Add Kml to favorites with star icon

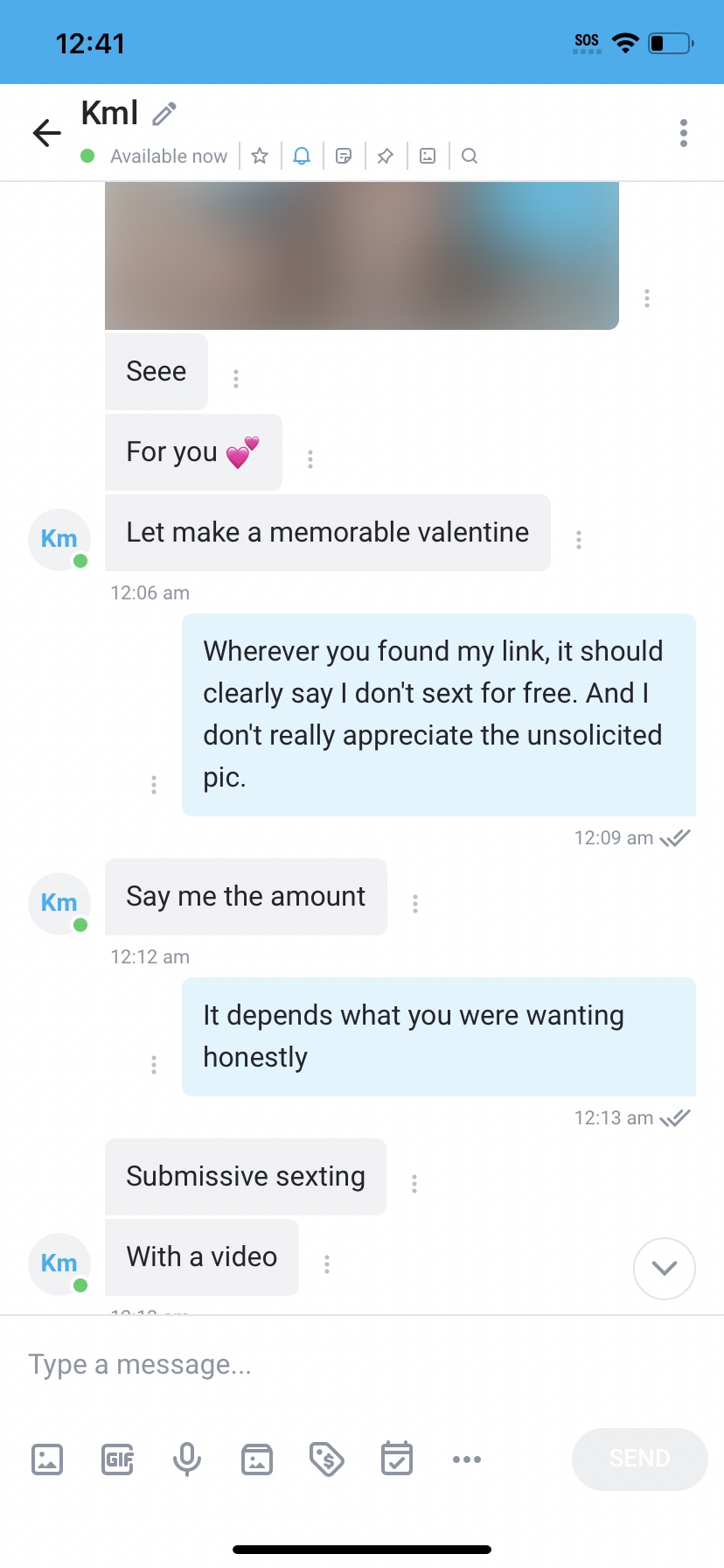[260, 156]
